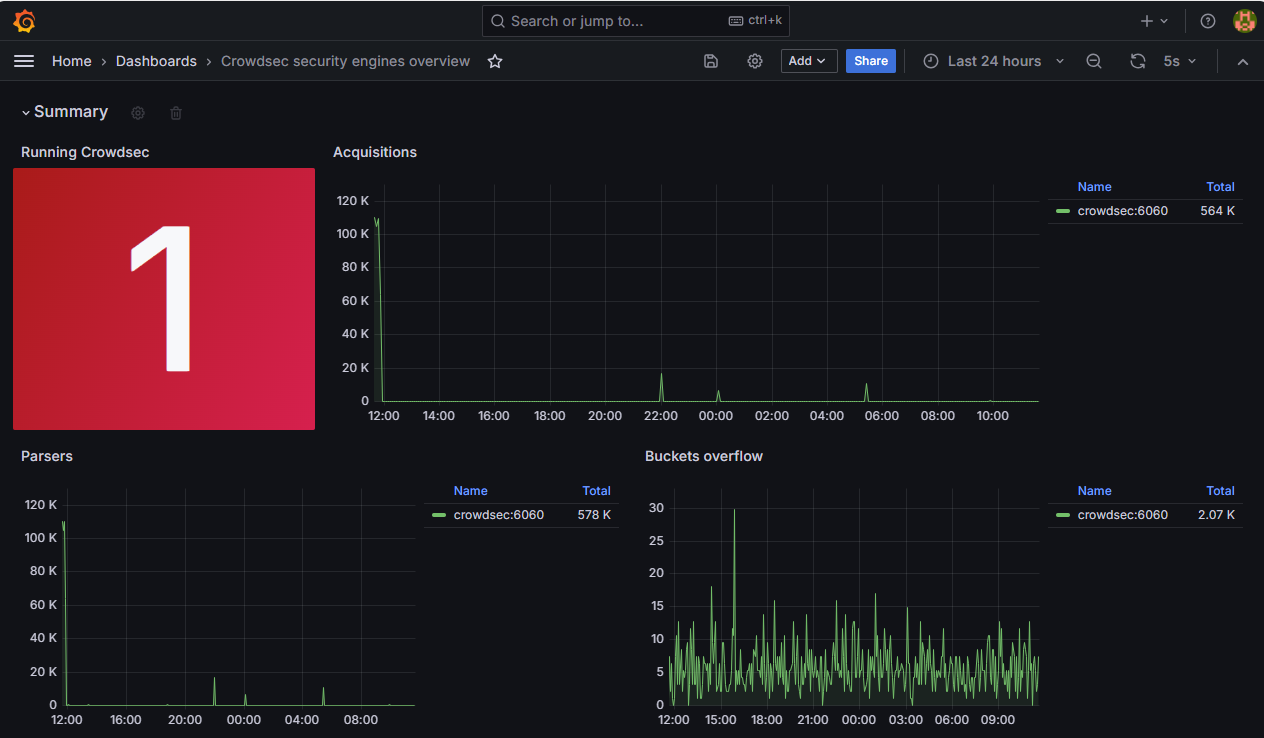Open the Help menu
The width and height of the screenshot is (1264, 738).
coord(1207,20)
